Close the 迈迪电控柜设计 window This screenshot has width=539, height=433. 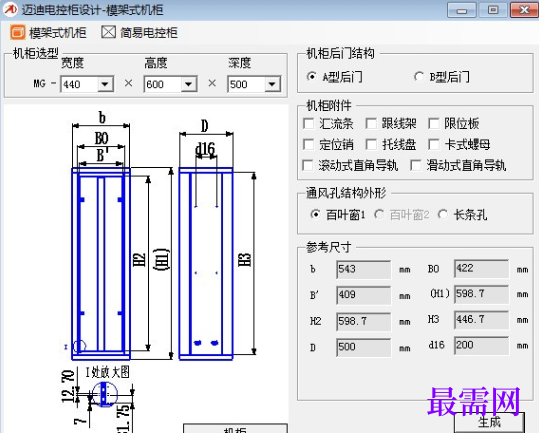pos(524,10)
